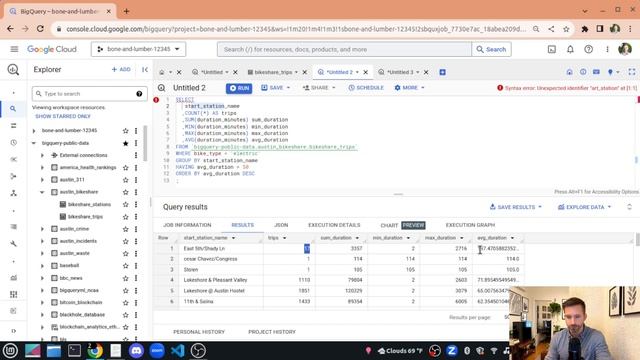Click SHOW STARRED ONLY link
Screen dimensions: 640x360
click(63, 116)
